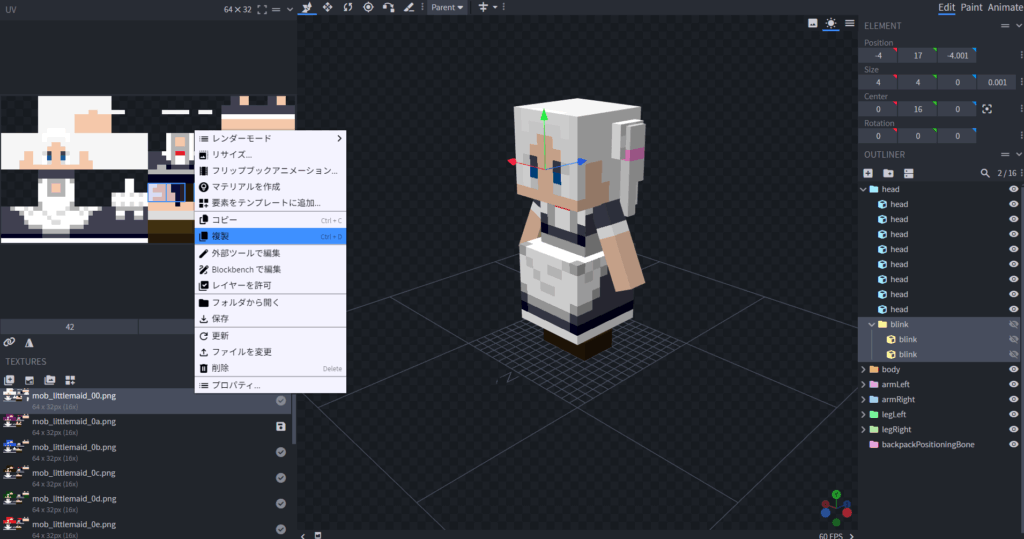Open the Parent transform space dropdown
This screenshot has height=539, width=1024.
pyautogui.click(x=447, y=8)
